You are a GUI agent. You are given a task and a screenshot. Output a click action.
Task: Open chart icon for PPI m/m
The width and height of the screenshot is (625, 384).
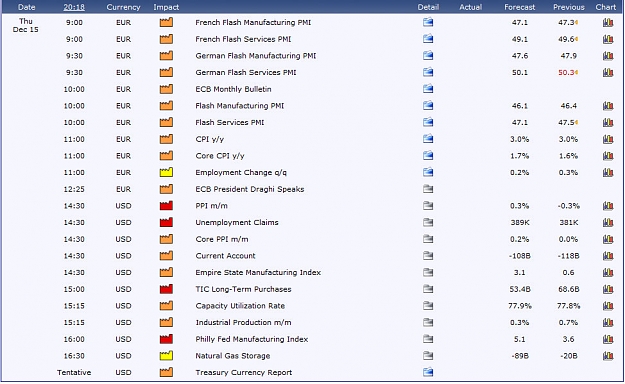(608, 206)
